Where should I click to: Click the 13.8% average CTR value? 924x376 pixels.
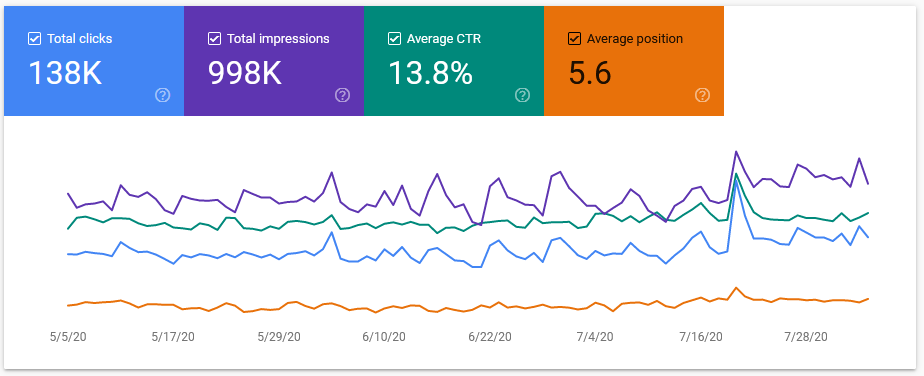[x=430, y=74]
